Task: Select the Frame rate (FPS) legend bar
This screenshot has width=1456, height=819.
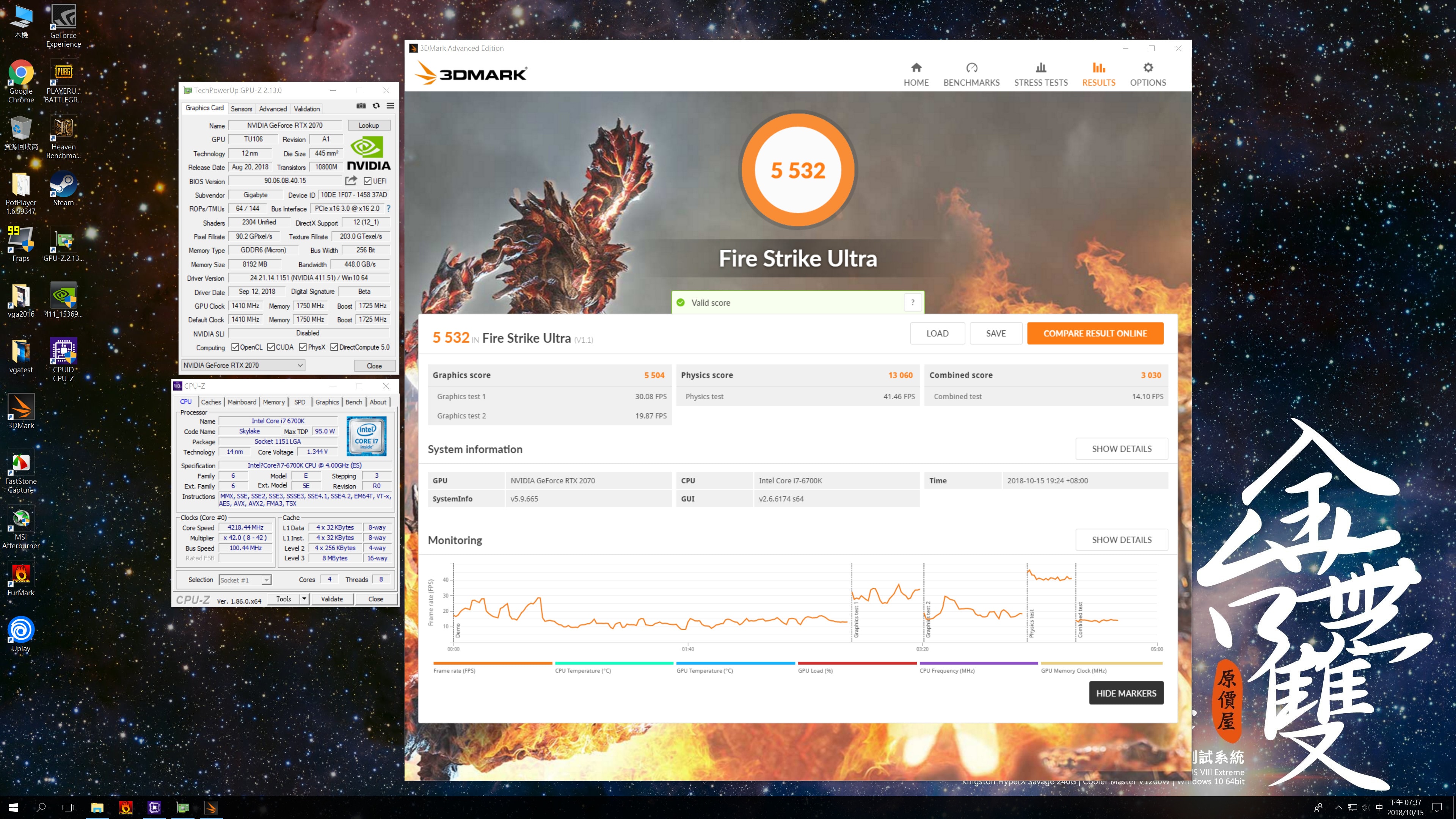Action: point(492,663)
